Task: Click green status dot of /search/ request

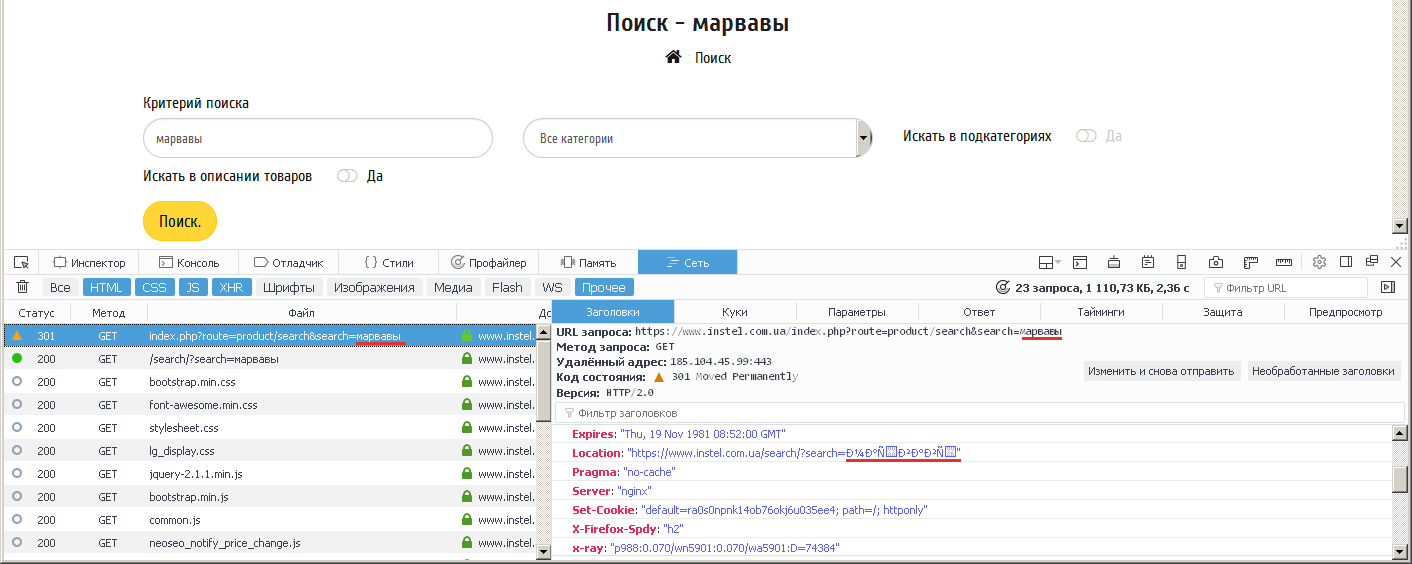Action: pyautogui.click(x=17, y=358)
